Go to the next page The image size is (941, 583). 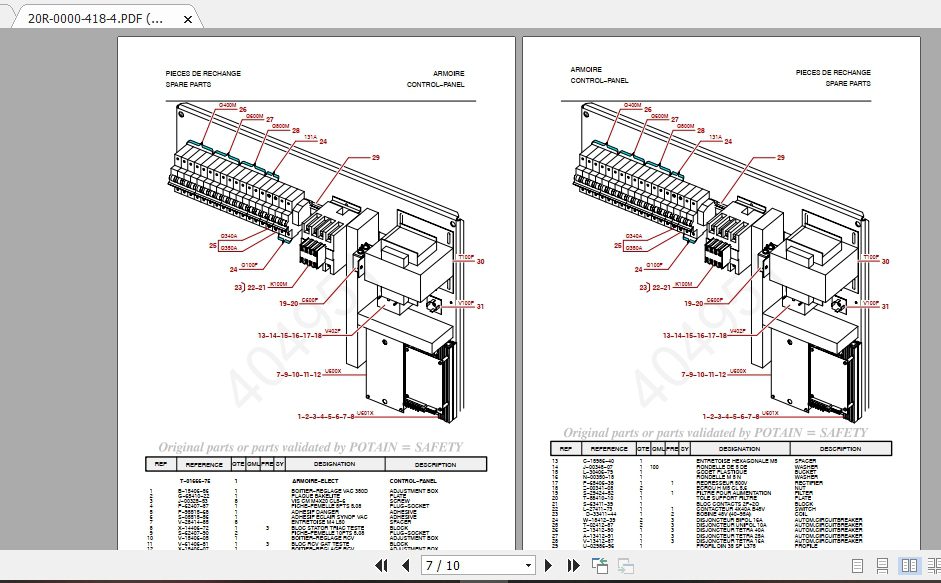(x=549, y=565)
